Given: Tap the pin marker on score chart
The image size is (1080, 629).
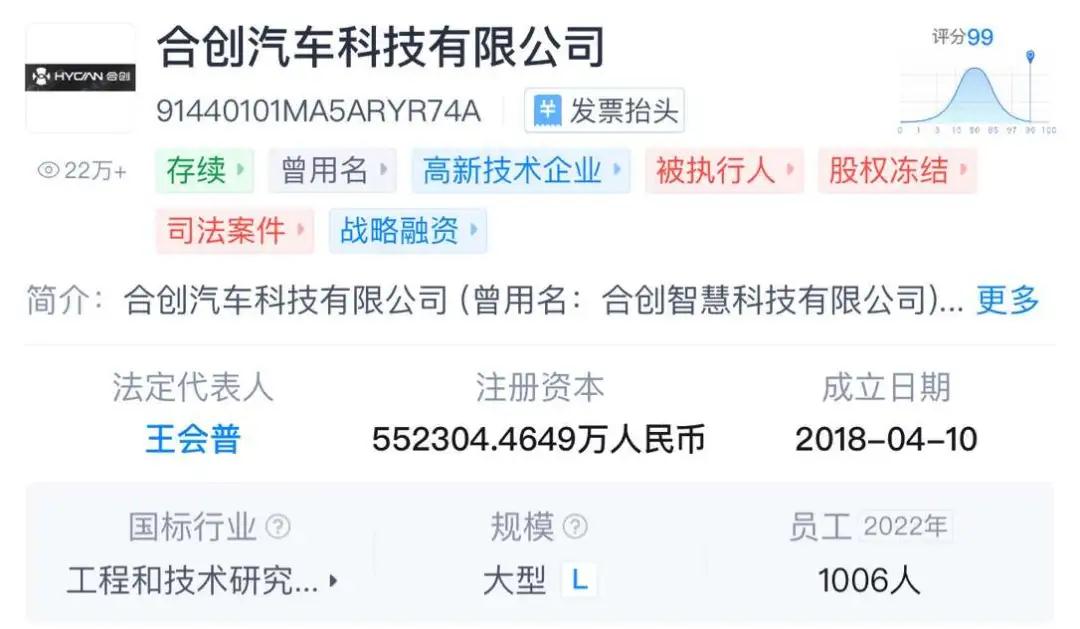Looking at the screenshot, I should point(1030,56).
